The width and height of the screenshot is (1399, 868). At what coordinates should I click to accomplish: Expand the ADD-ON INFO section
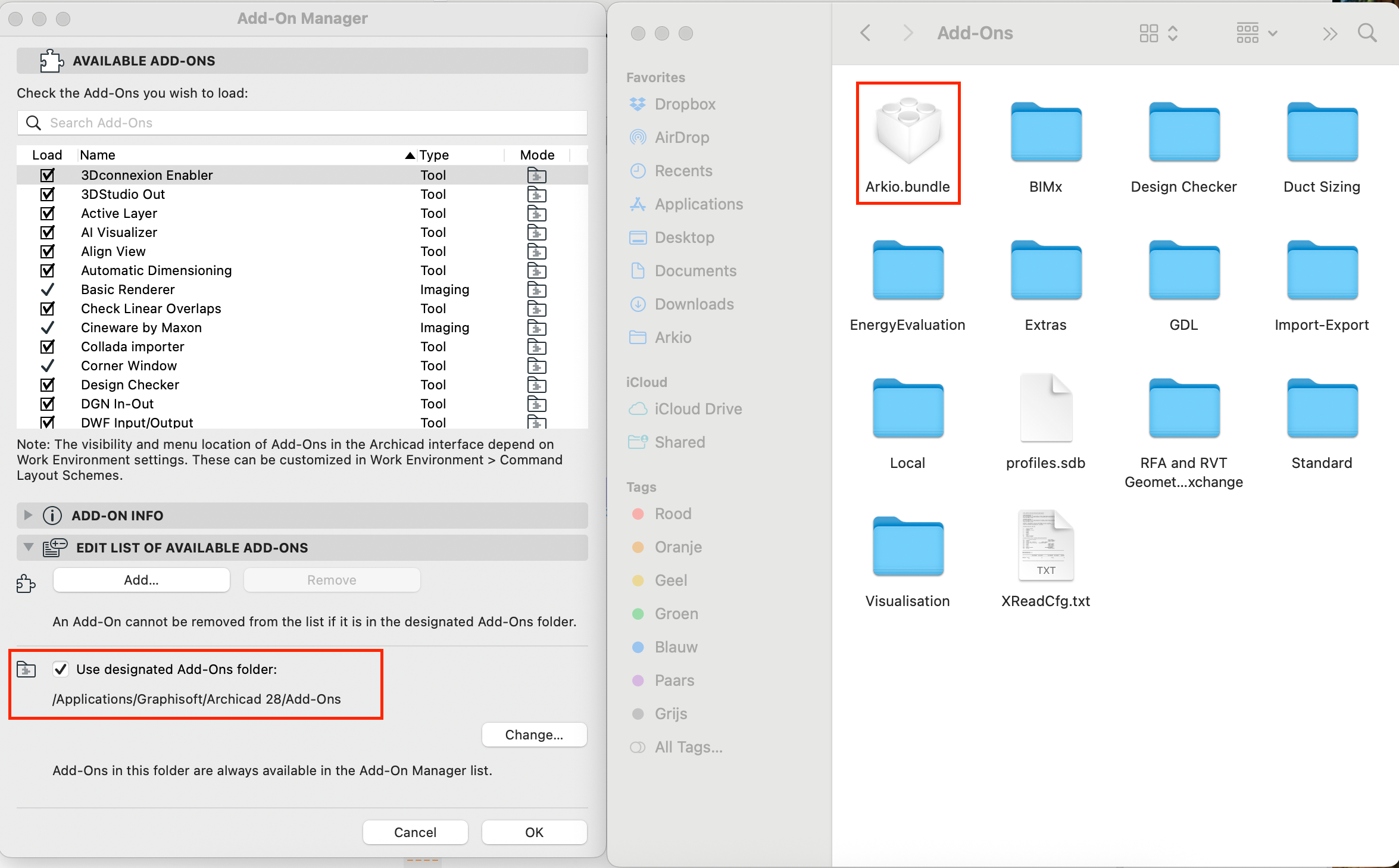pos(28,515)
